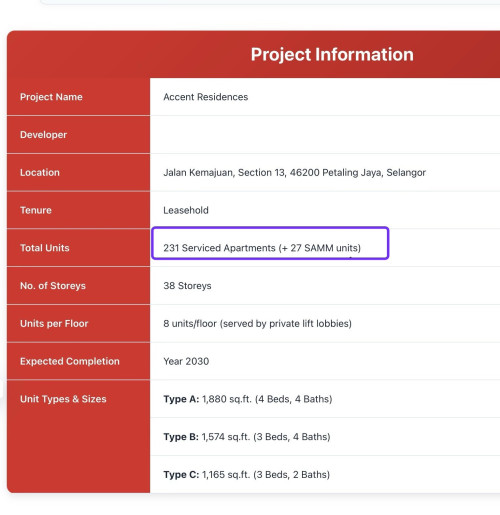Click the Type A 1,880 sq.ft. row

(325, 399)
